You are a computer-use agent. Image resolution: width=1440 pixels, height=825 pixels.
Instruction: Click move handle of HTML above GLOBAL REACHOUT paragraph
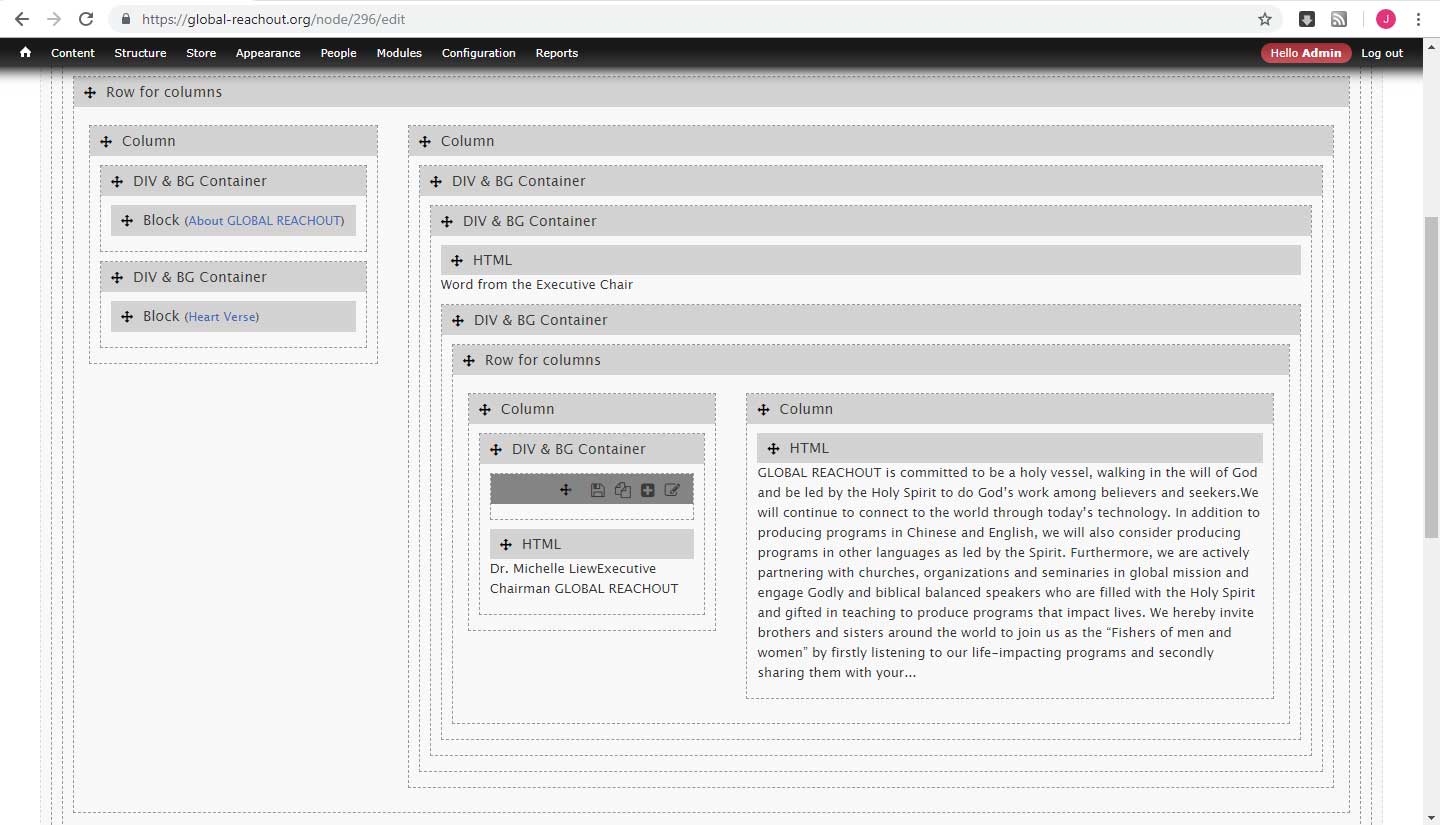774,449
